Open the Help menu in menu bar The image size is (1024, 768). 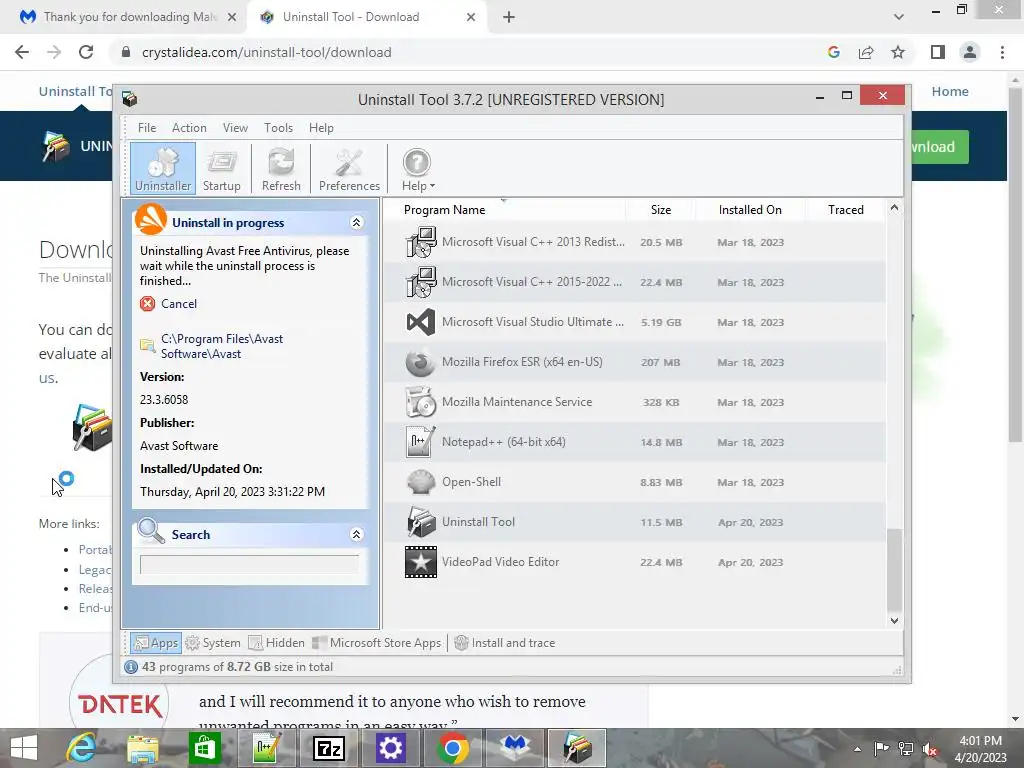point(321,128)
